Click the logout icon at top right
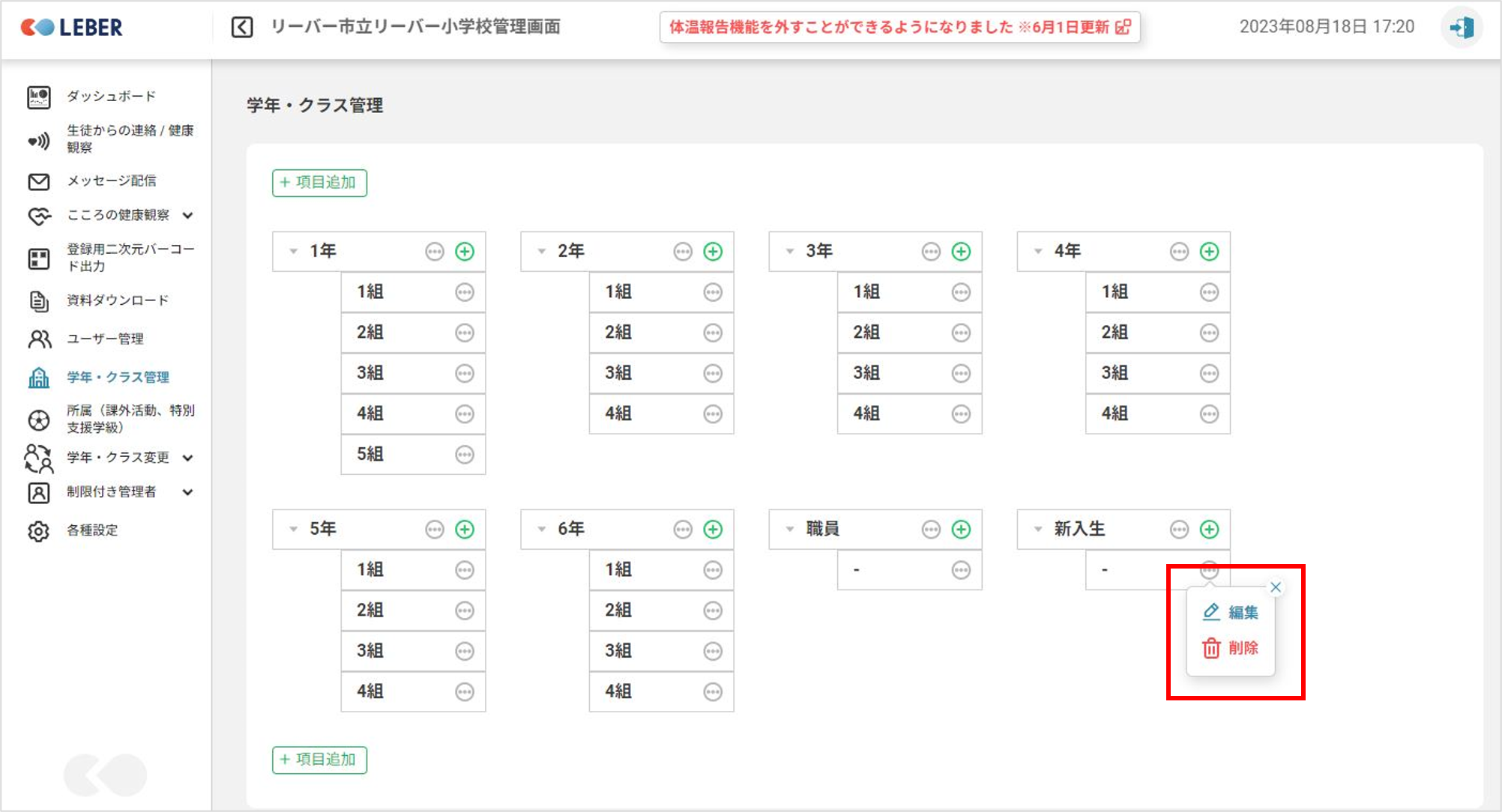 click(x=1461, y=28)
